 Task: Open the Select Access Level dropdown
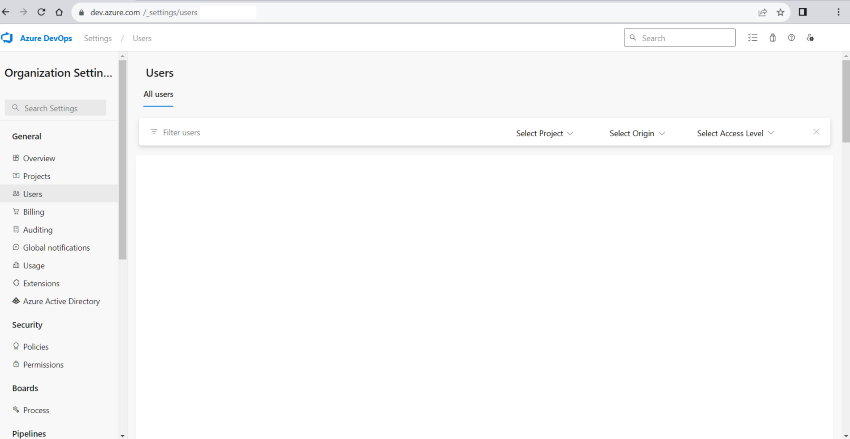735,133
